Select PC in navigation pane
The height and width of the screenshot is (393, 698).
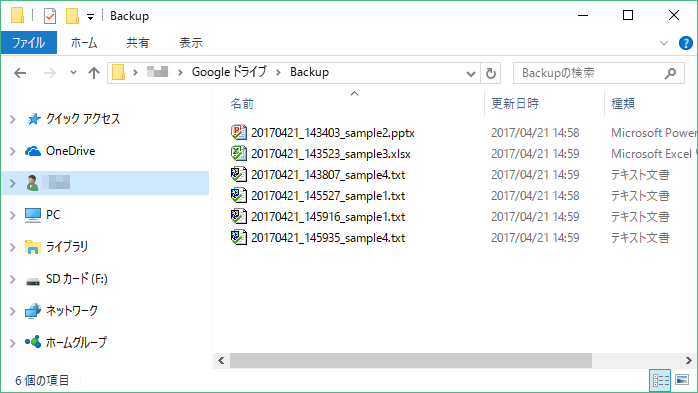(x=53, y=215)
